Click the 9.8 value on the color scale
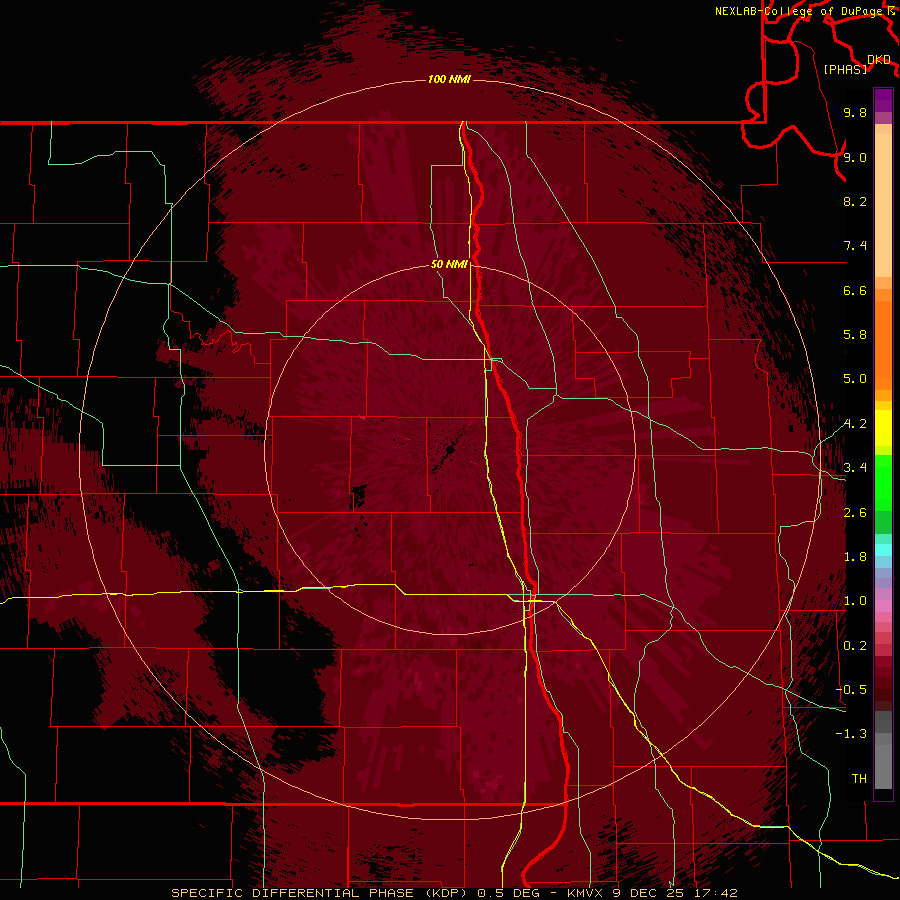The width and height of the screenshot is (900, 900). (x=855, y=112)
